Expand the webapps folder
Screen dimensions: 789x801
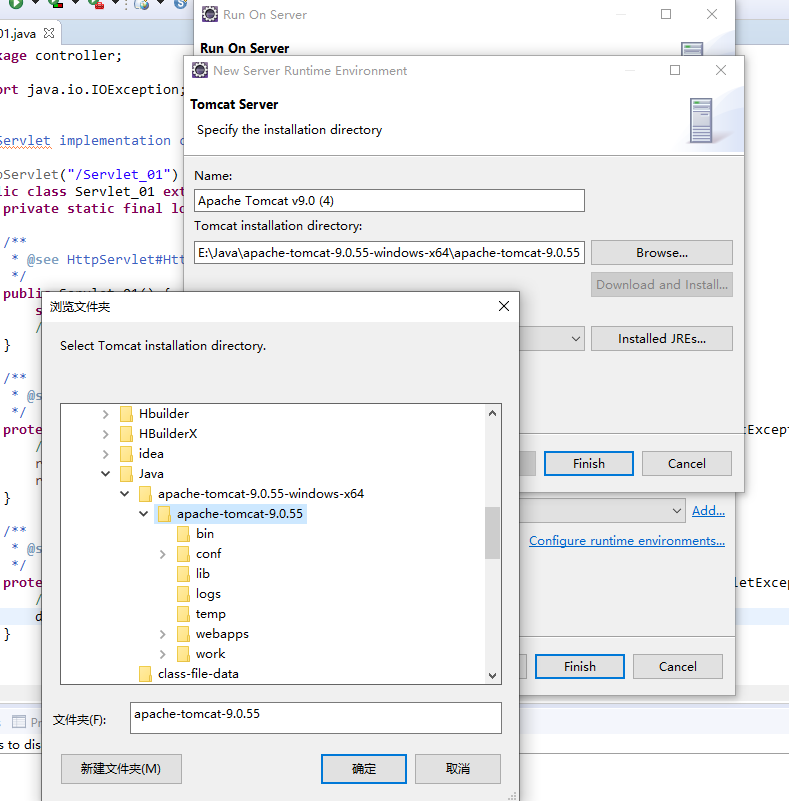pos(162,634)
